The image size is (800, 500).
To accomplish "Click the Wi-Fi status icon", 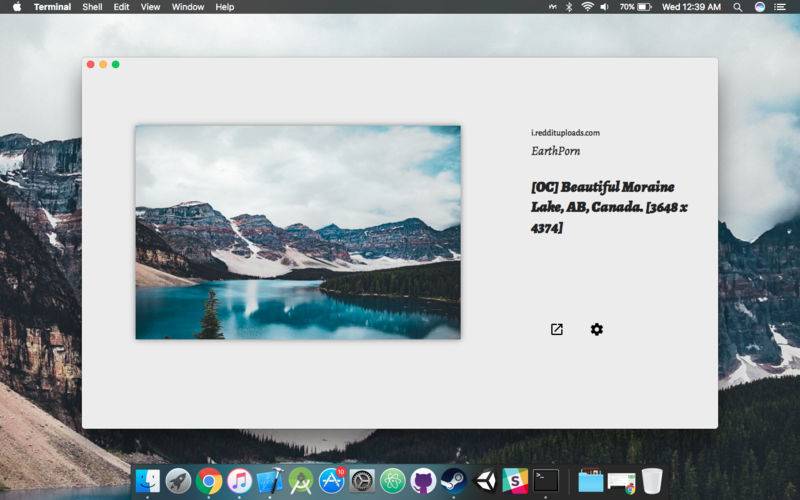I will tap(588, 7).
